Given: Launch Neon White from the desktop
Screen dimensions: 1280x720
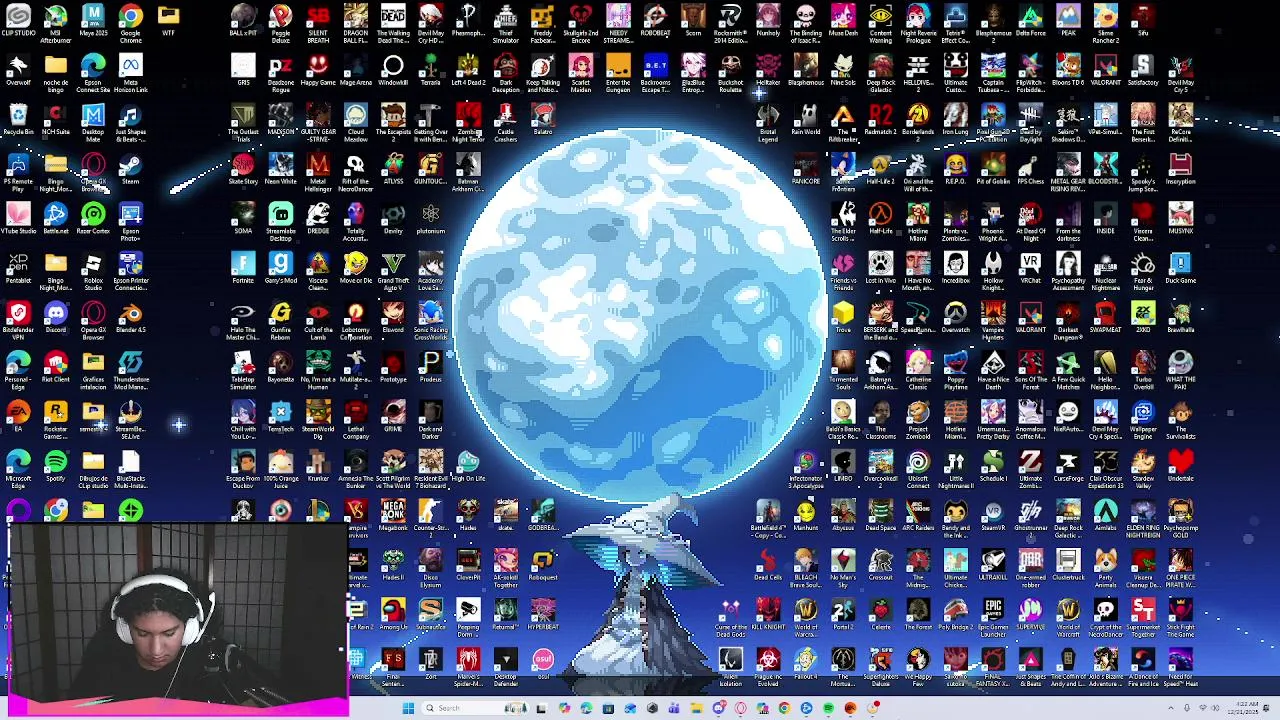Looking at the screenshot, I should [x=281, y=170].
